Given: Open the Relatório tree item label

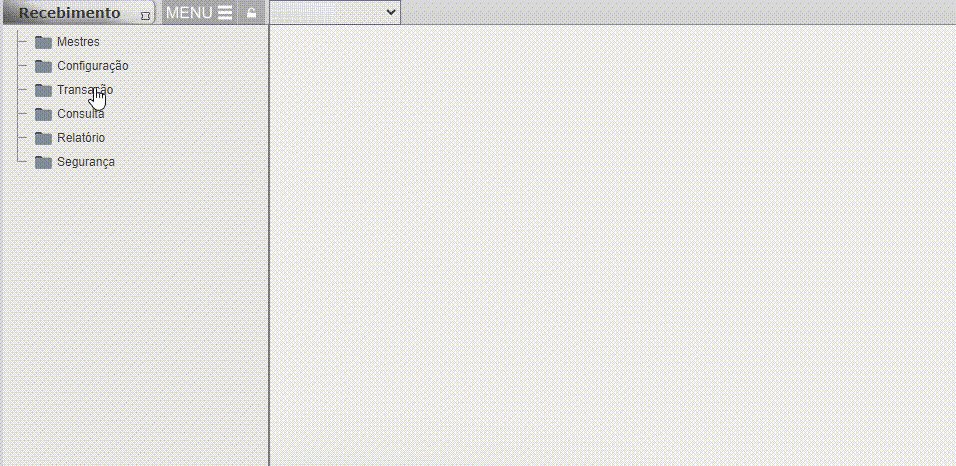Looking at the screenshot, I should (x=80, y=138).
